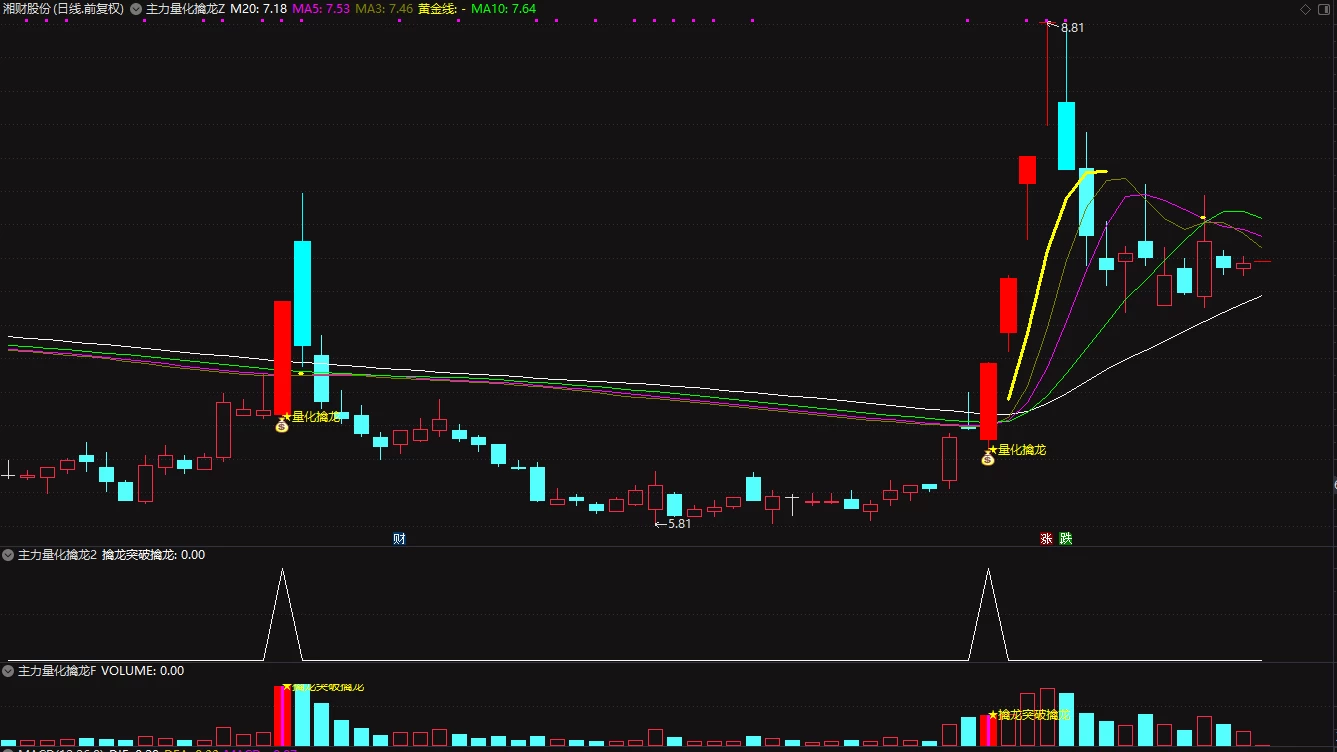Click the diamond icon at top right
Screen dimensions: 1337x752
[1305, 9]
